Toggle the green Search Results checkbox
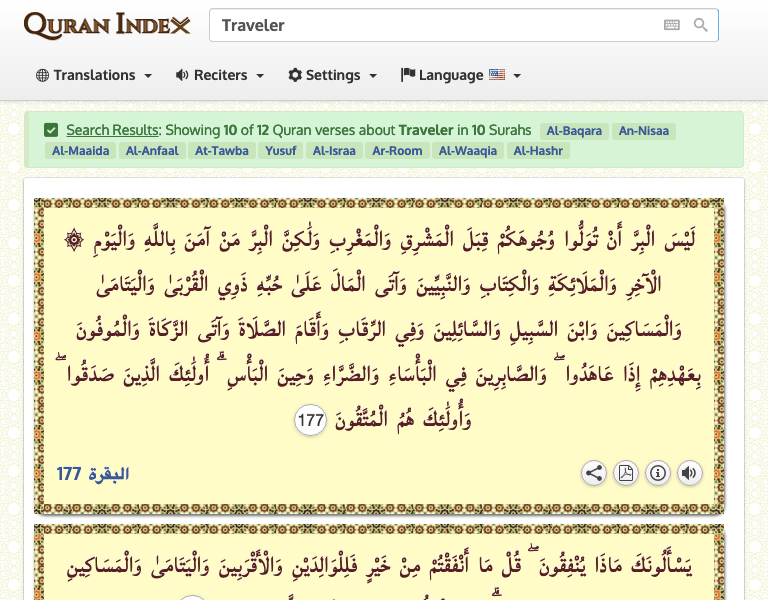Screen dimensions: 768x600 (51, 130)
